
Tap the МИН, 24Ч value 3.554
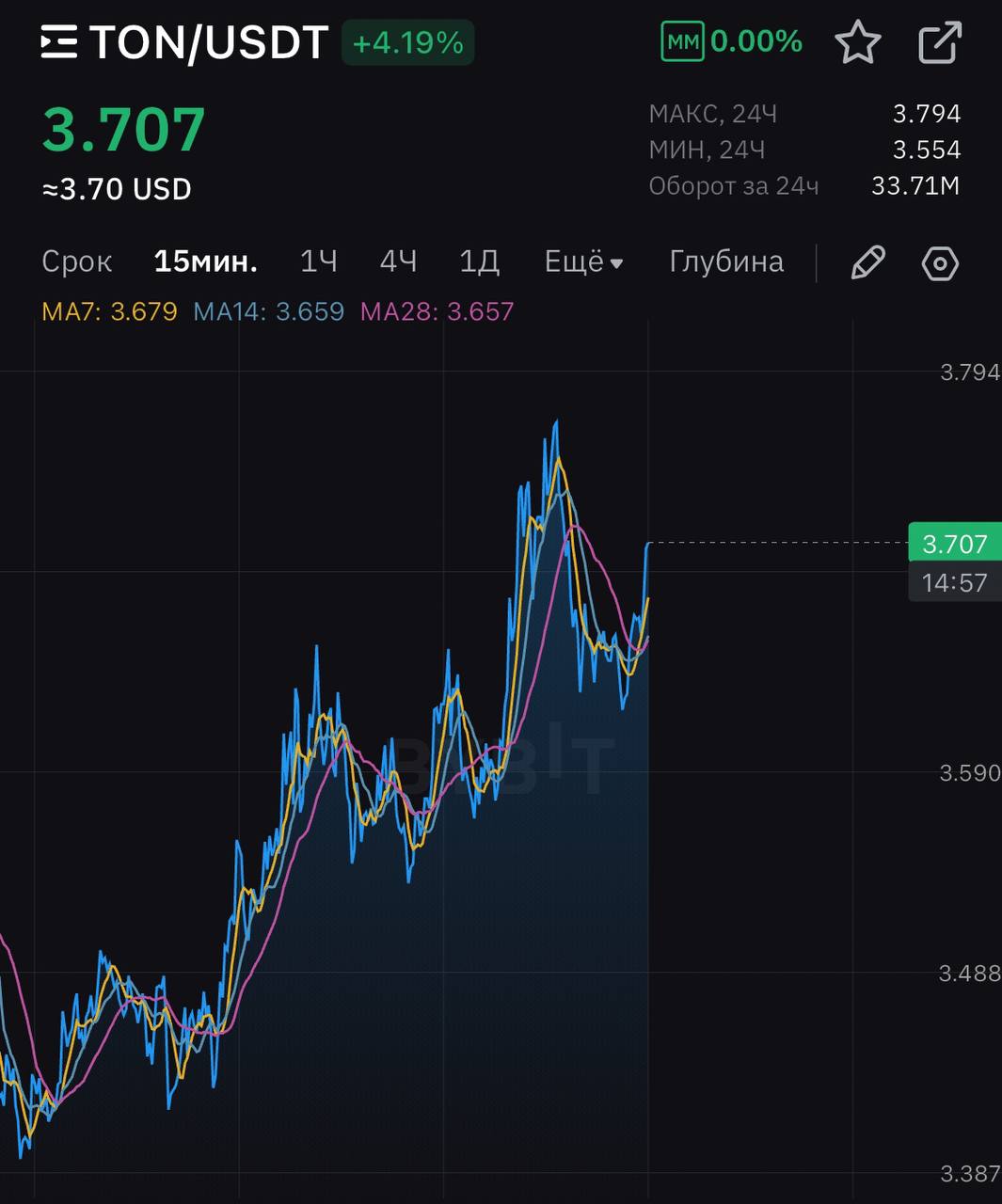[x=927, y=150]
